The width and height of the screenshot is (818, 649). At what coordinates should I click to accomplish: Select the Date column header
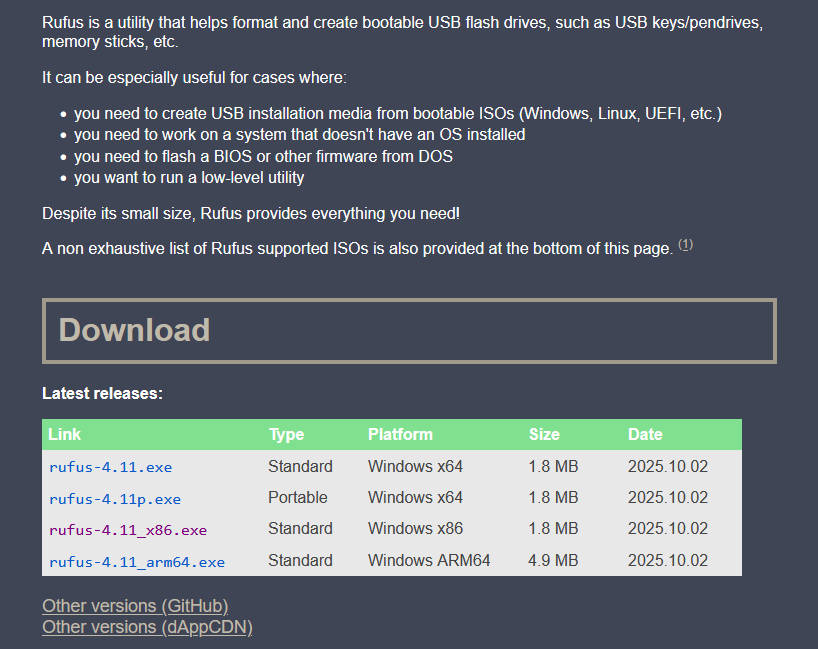point(645,434)
